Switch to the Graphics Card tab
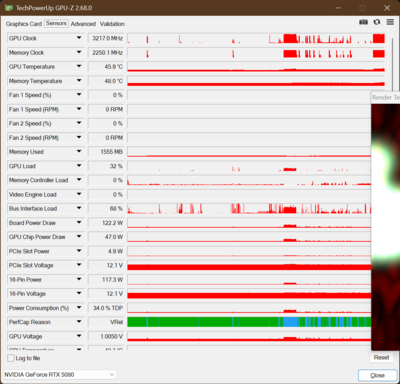This screenshot has width=400, height=384. pos(24,24)
